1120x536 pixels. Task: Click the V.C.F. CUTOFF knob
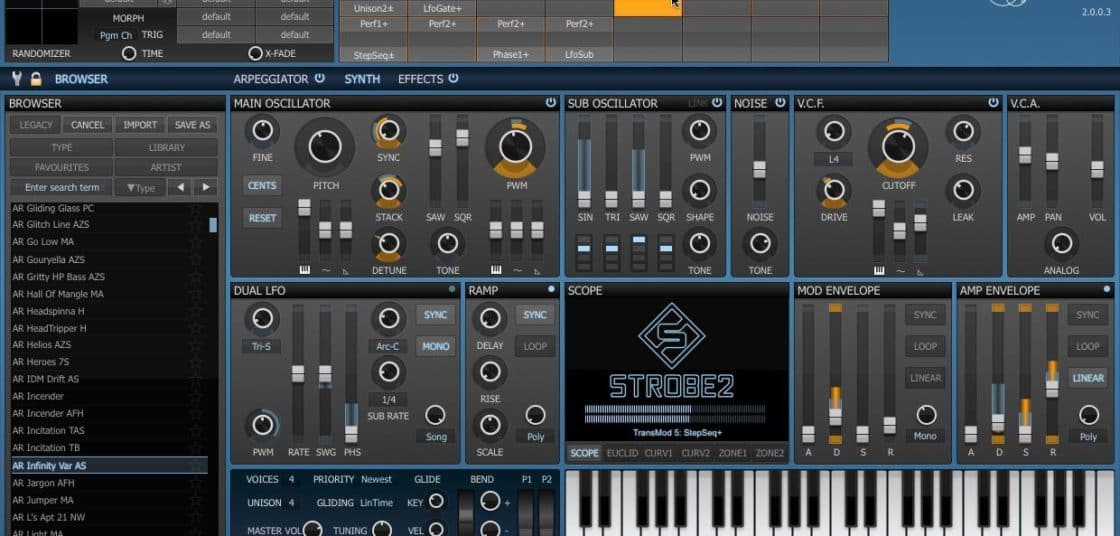coord(898,147)
